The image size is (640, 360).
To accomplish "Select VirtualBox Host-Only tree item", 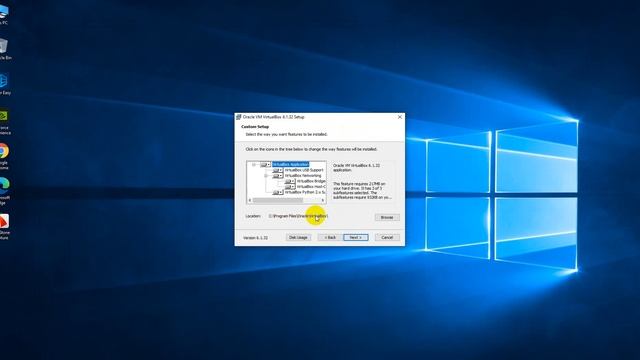I will 311,187.
